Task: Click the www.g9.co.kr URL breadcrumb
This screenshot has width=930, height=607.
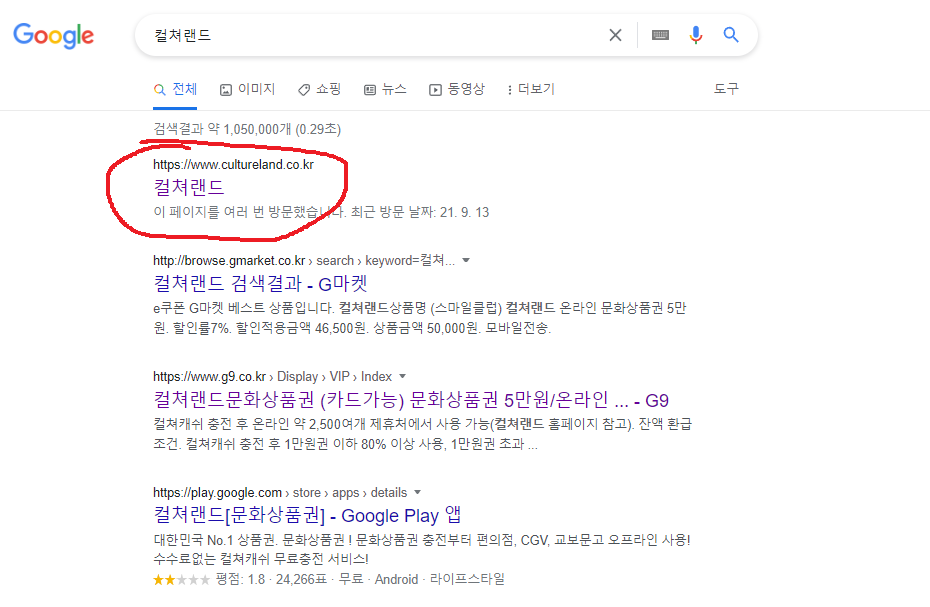Action: click(272, 376)
